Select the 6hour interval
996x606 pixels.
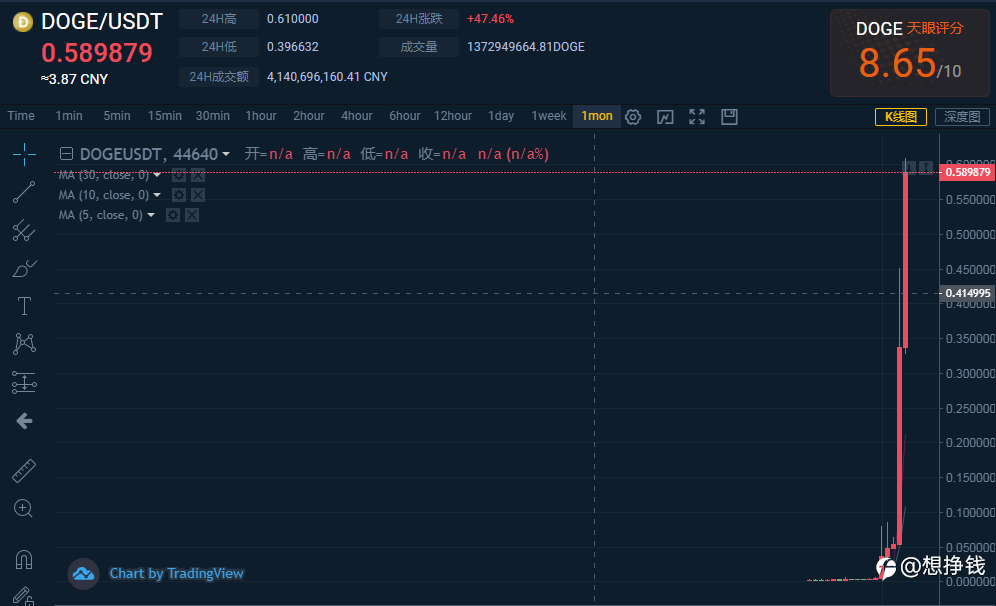pos(405,116)
